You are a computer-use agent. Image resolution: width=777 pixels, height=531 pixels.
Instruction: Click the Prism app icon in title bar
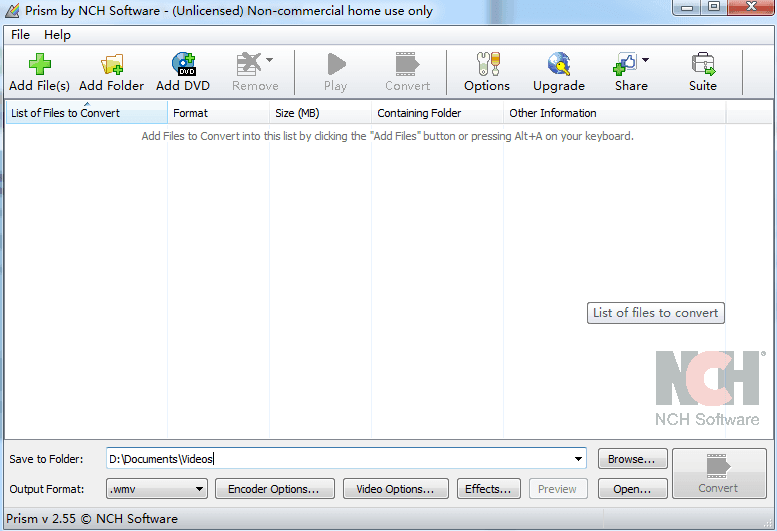[x=12, y=10]
